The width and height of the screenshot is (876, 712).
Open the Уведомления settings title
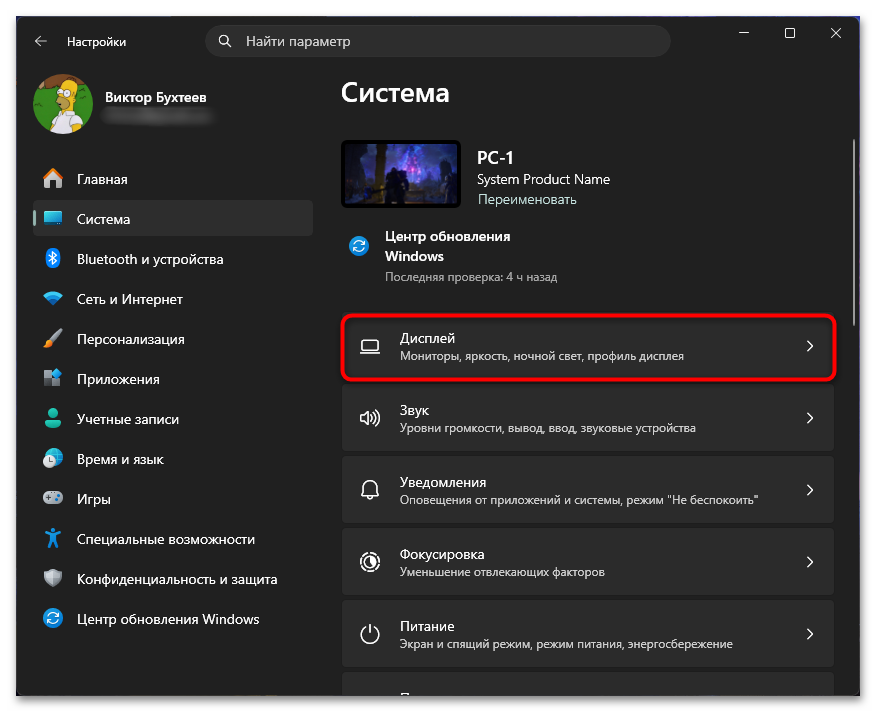(x=443, y=482)
